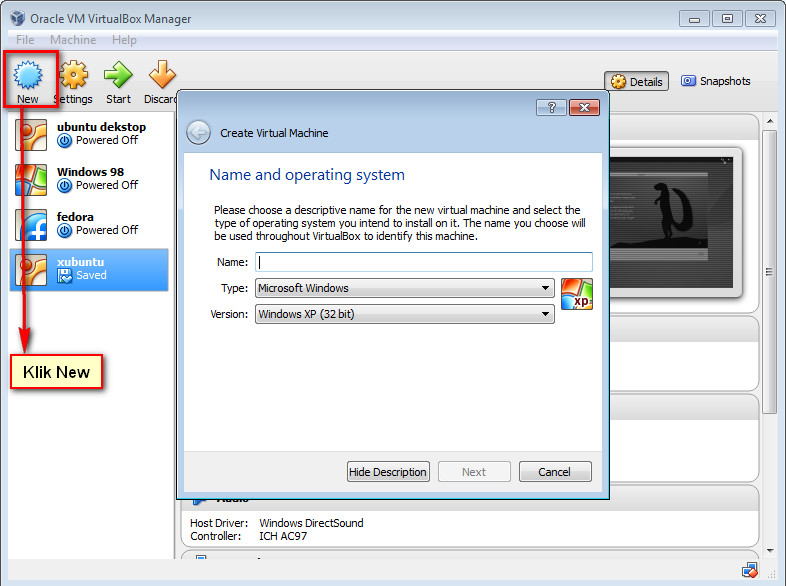Open the Machine menu
The image size is (786, 586).
point(73,40)
